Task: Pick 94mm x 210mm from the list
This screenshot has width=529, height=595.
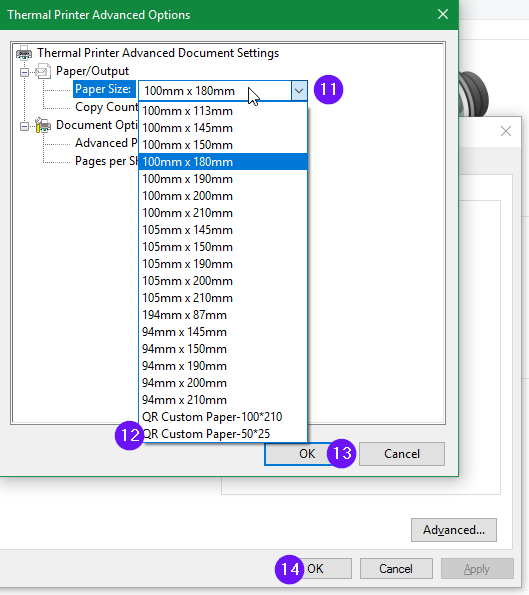Action: [x=223, y=400]
